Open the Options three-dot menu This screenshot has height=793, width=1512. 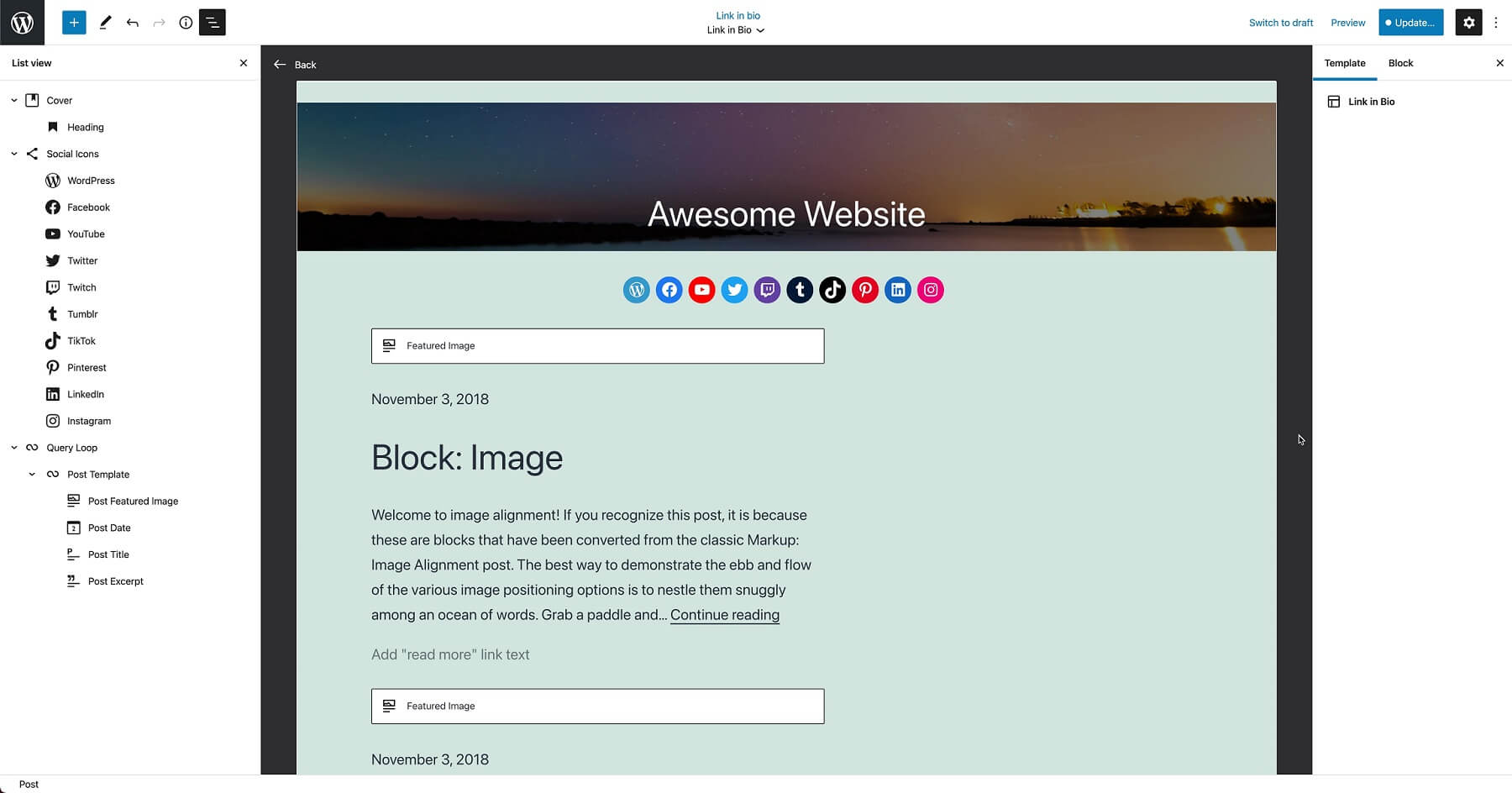[1496, 22]
